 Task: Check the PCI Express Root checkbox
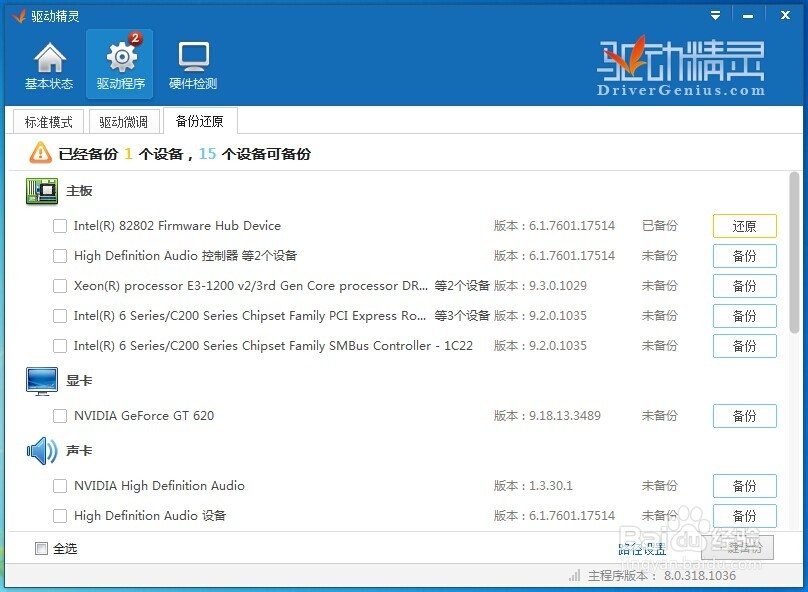(60, 315)
